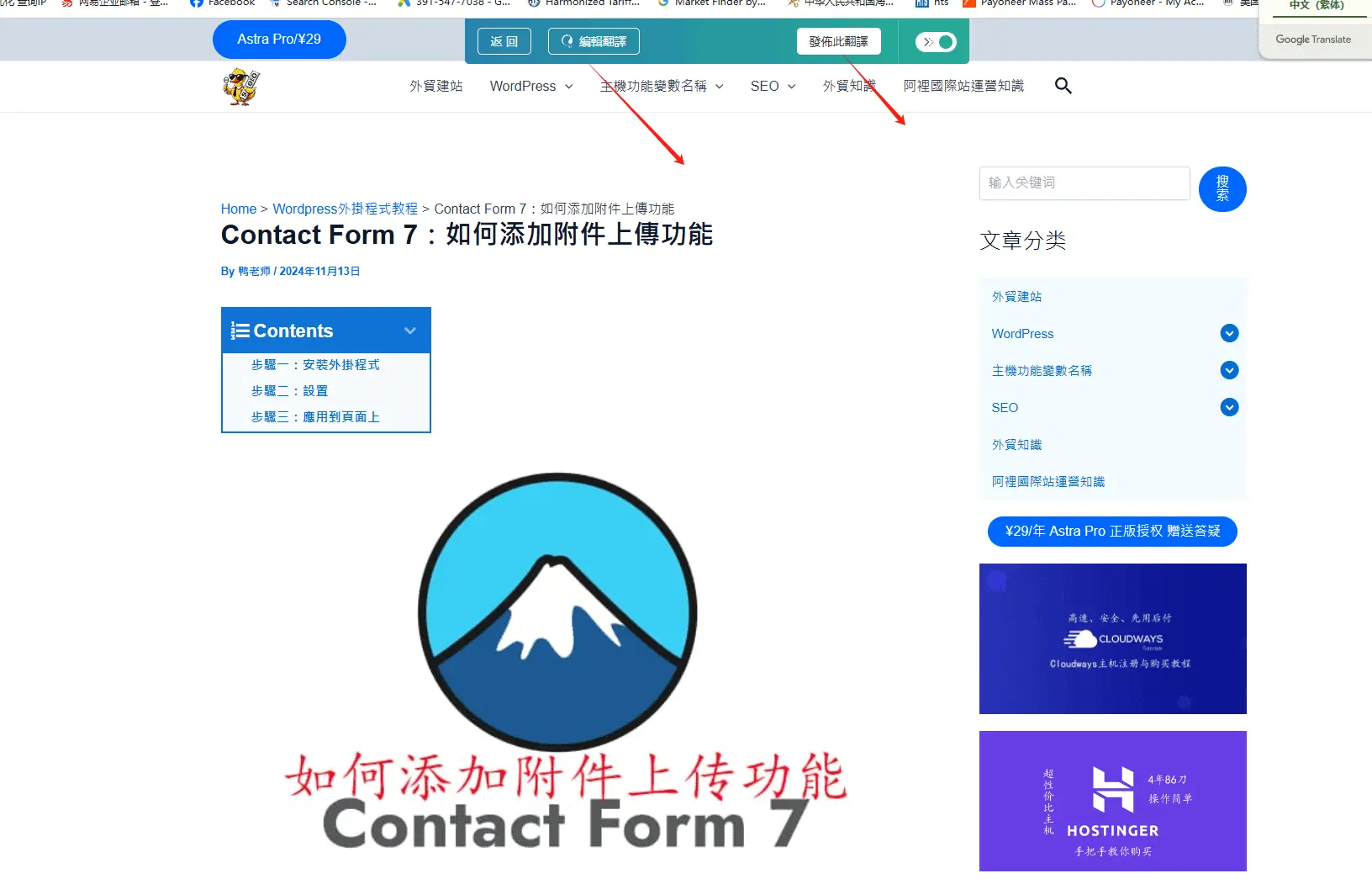Open the SEO sidebar category link
The image size is (1372, 884).
coord(1005,407)
